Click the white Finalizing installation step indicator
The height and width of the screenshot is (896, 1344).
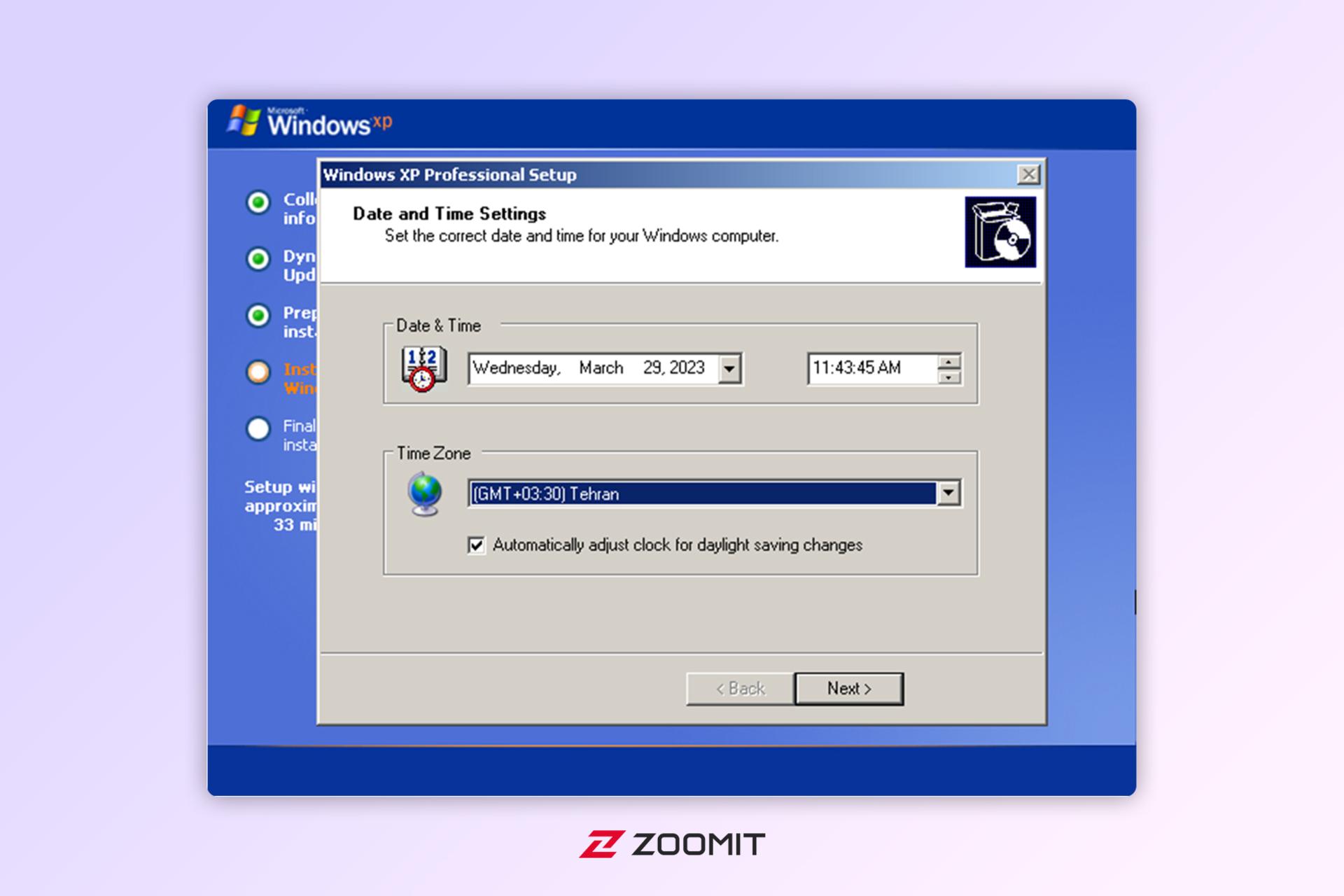point(258,428)
